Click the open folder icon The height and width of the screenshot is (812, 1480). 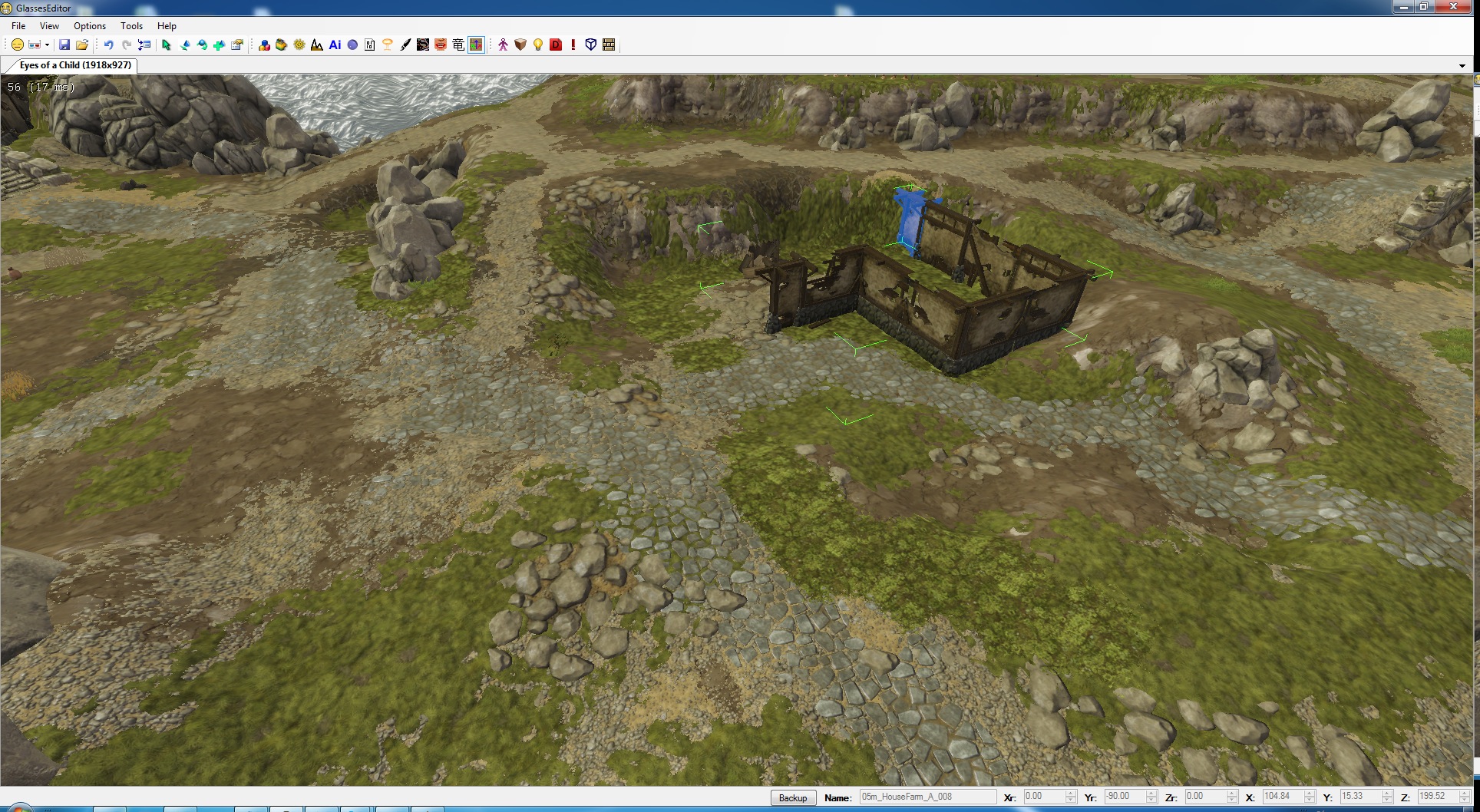[x=82, y=45]
